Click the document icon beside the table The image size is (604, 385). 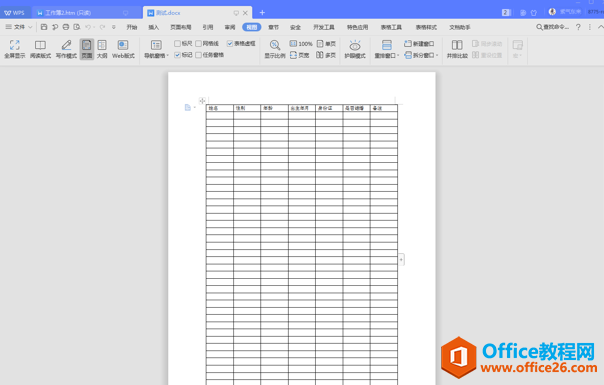[188, 108]
